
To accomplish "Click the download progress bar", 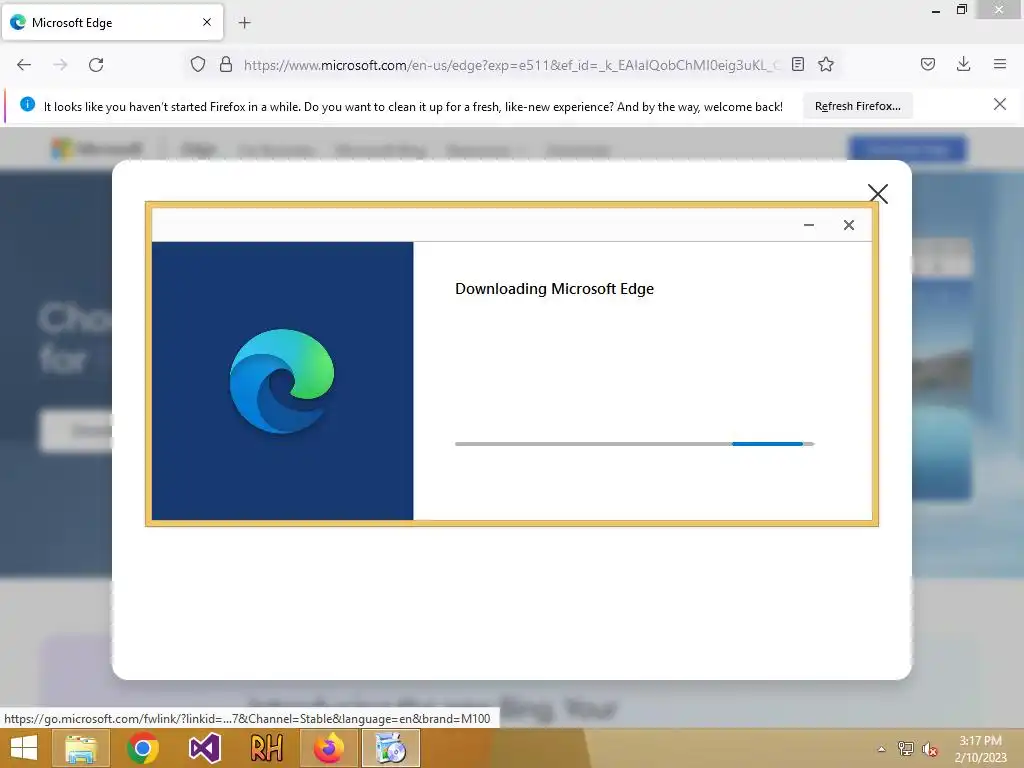I will pyautogui.click(x=634, y=444).
